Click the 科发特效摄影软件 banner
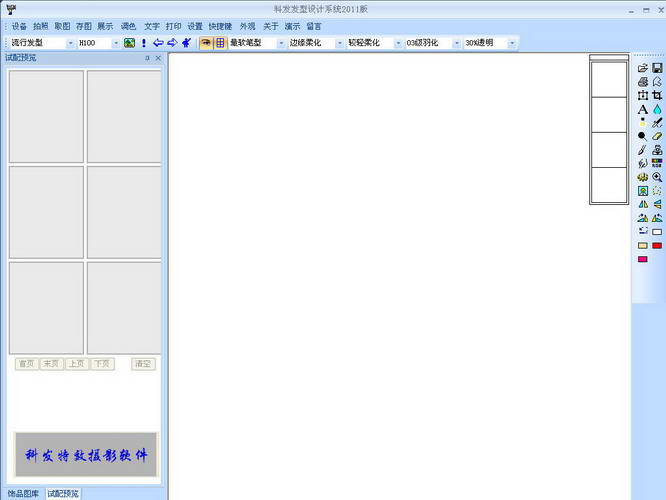Screen dimensions: 666x500 (86, 455)
